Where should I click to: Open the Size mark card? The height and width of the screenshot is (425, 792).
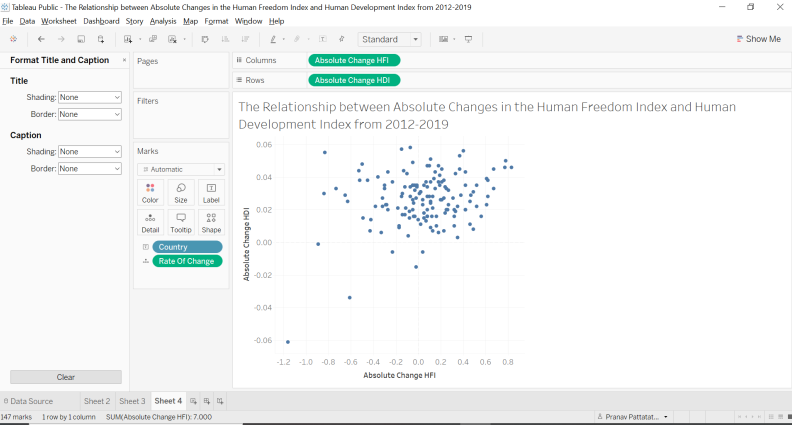click(x=181, y=193)
